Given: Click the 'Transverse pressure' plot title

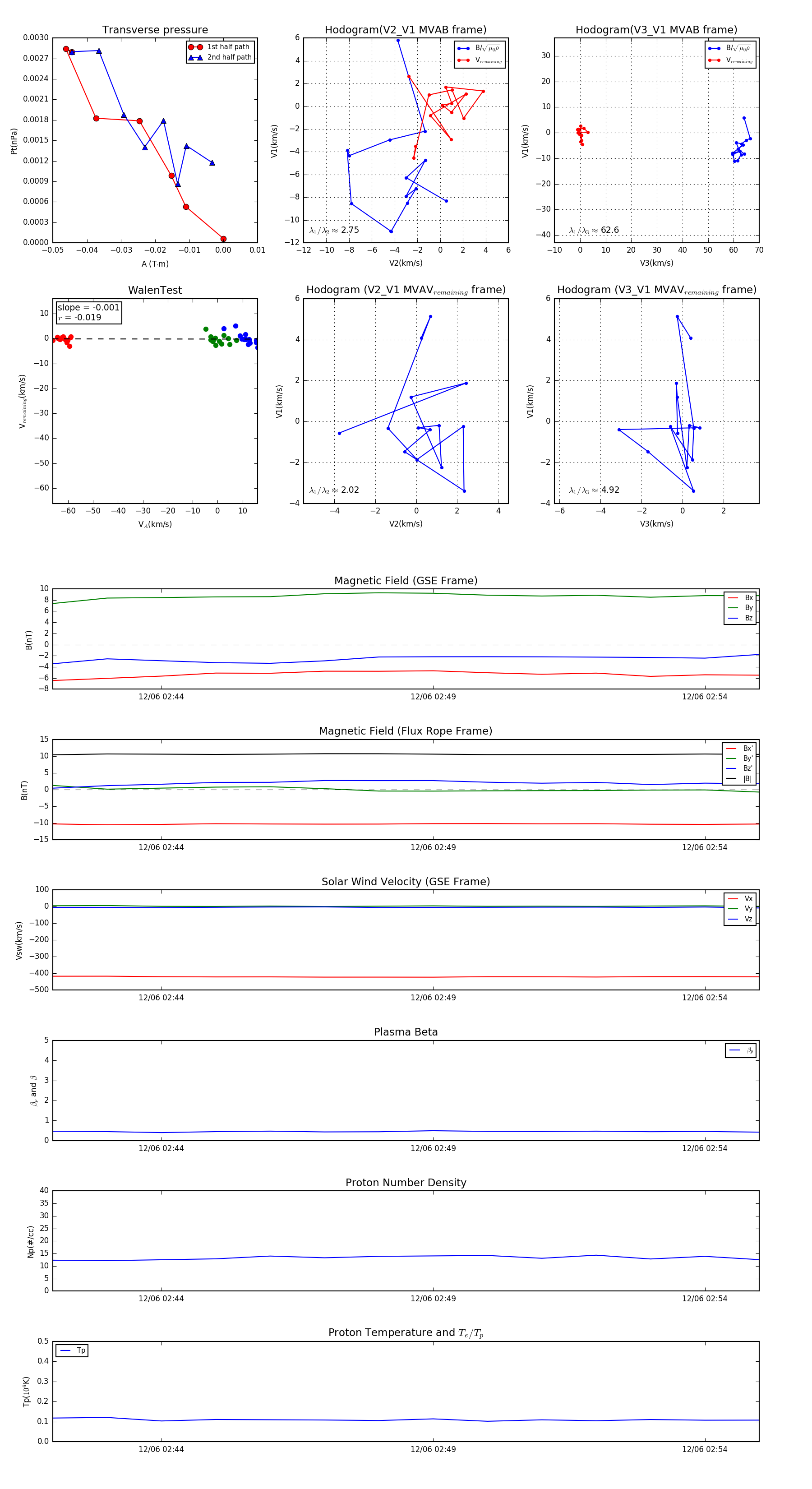Looking at the screenshot, I should tap(155, 30).
